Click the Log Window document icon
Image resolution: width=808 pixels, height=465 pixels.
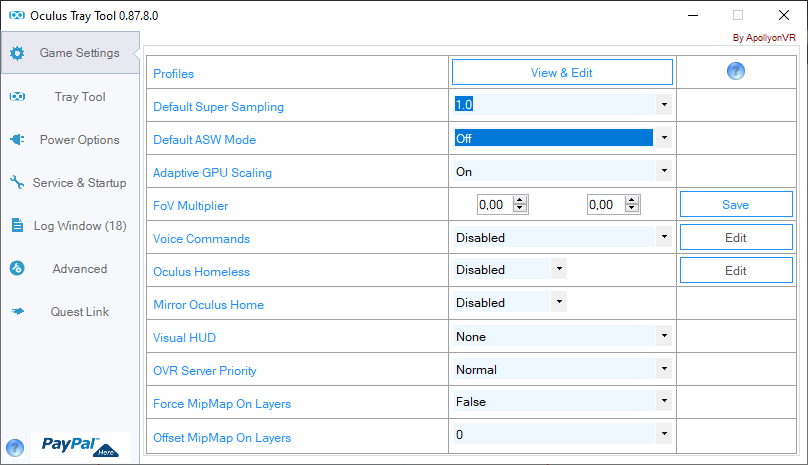[x=17, y=225]
